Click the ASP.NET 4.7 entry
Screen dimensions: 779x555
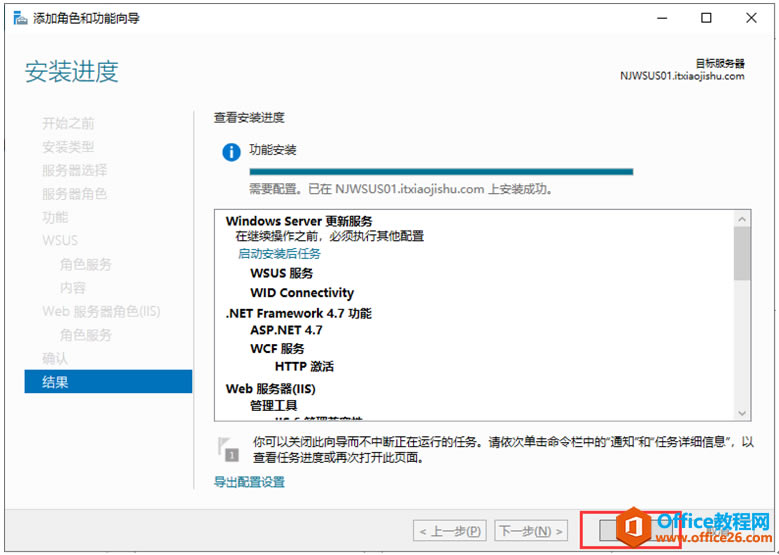tap(286, 330)
